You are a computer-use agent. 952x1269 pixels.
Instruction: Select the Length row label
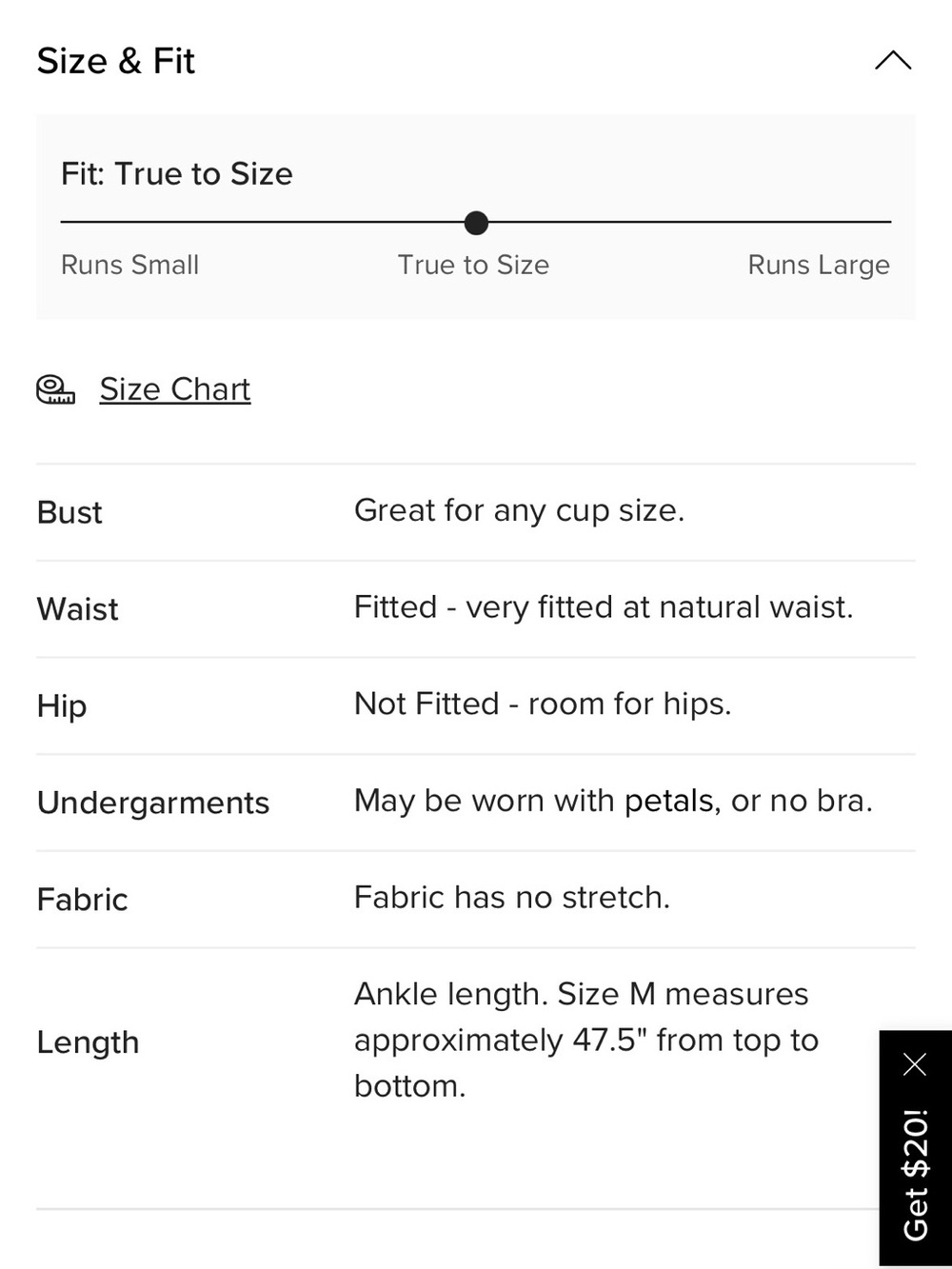[89, 1042]
